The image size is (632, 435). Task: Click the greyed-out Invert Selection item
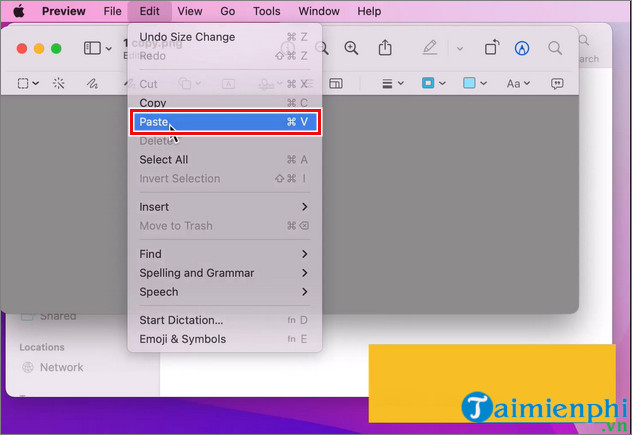(x=224, y=179)
